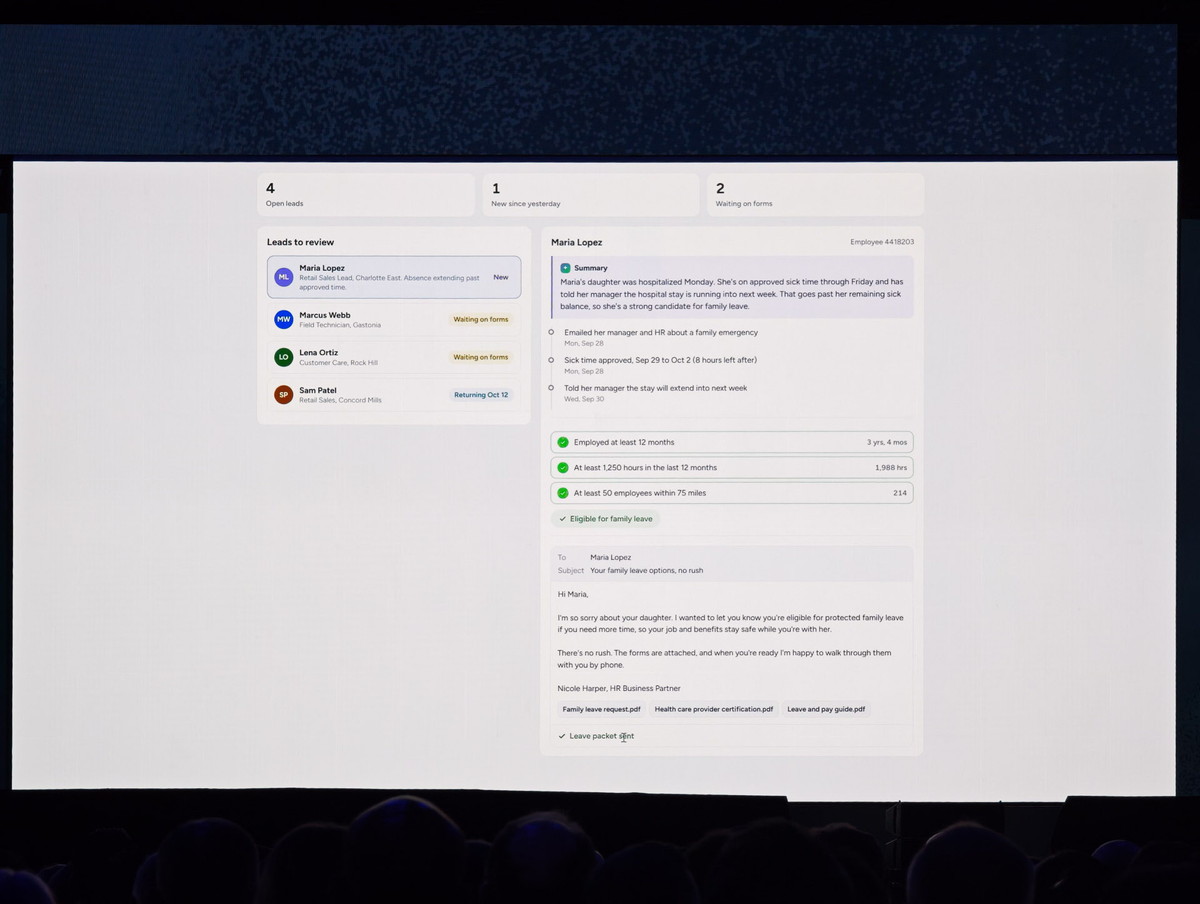Click the Subject field of the email

click(732, 571)
